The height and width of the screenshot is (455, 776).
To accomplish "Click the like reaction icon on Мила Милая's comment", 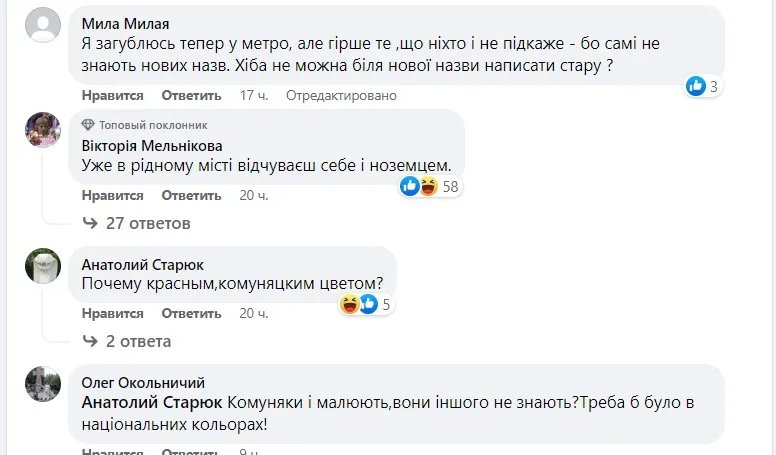I will pos(696,86).
